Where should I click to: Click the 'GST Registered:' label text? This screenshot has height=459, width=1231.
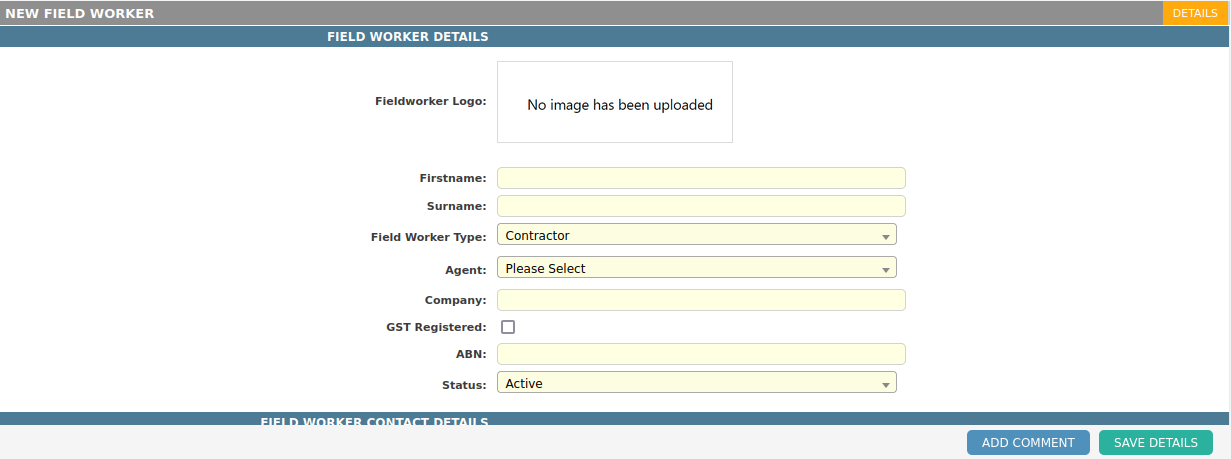click(x=436, y=327)
